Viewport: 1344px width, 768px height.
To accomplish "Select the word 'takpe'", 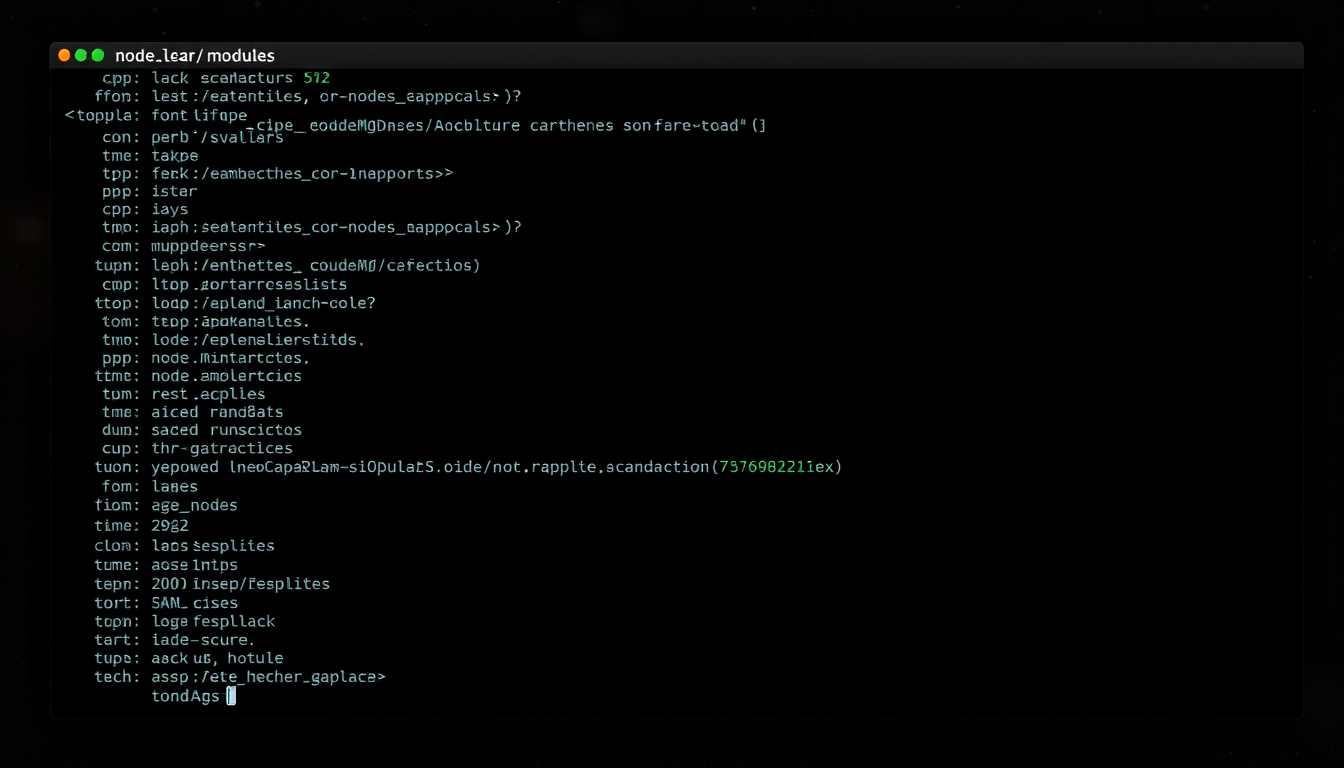I will point(175,156).
